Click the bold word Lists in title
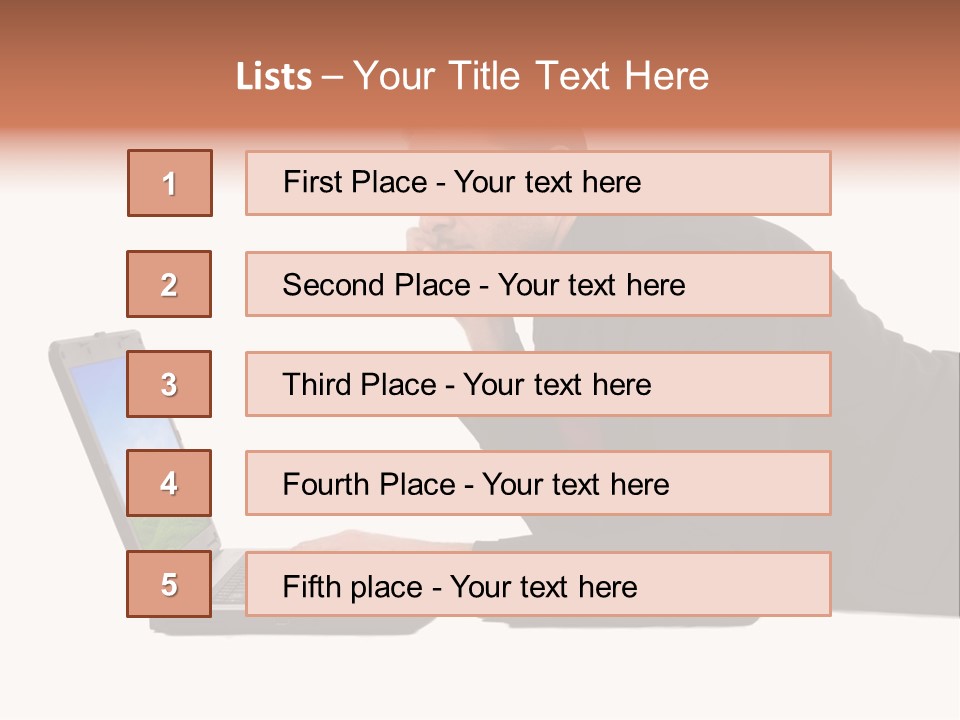 (x=274, y=77)
